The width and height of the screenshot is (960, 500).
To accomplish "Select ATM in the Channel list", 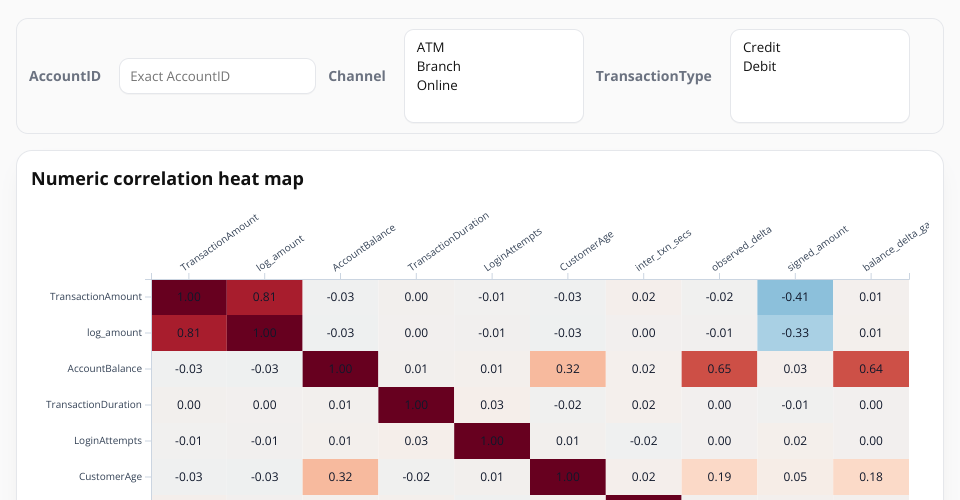I will [x=431, y=47].
